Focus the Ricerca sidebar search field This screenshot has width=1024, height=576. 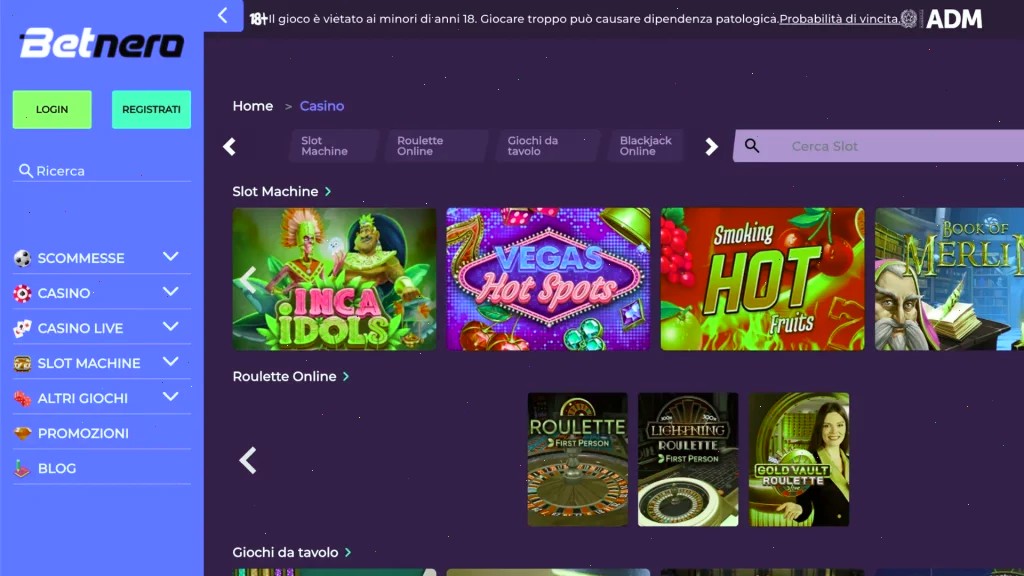coord(102,171)
